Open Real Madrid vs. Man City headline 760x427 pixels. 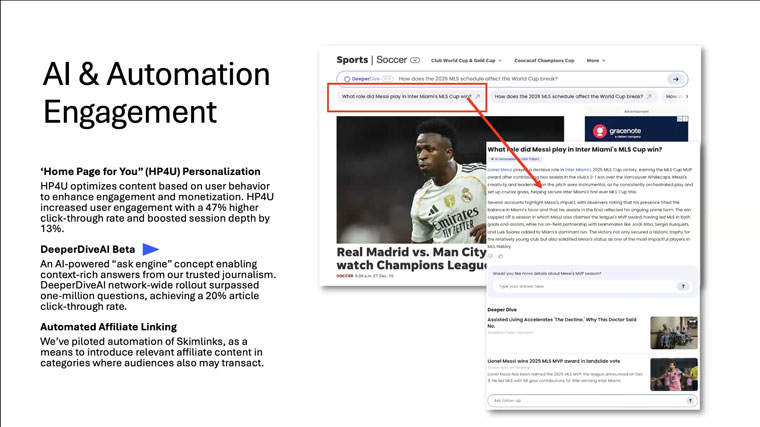[x=411, y=258]
